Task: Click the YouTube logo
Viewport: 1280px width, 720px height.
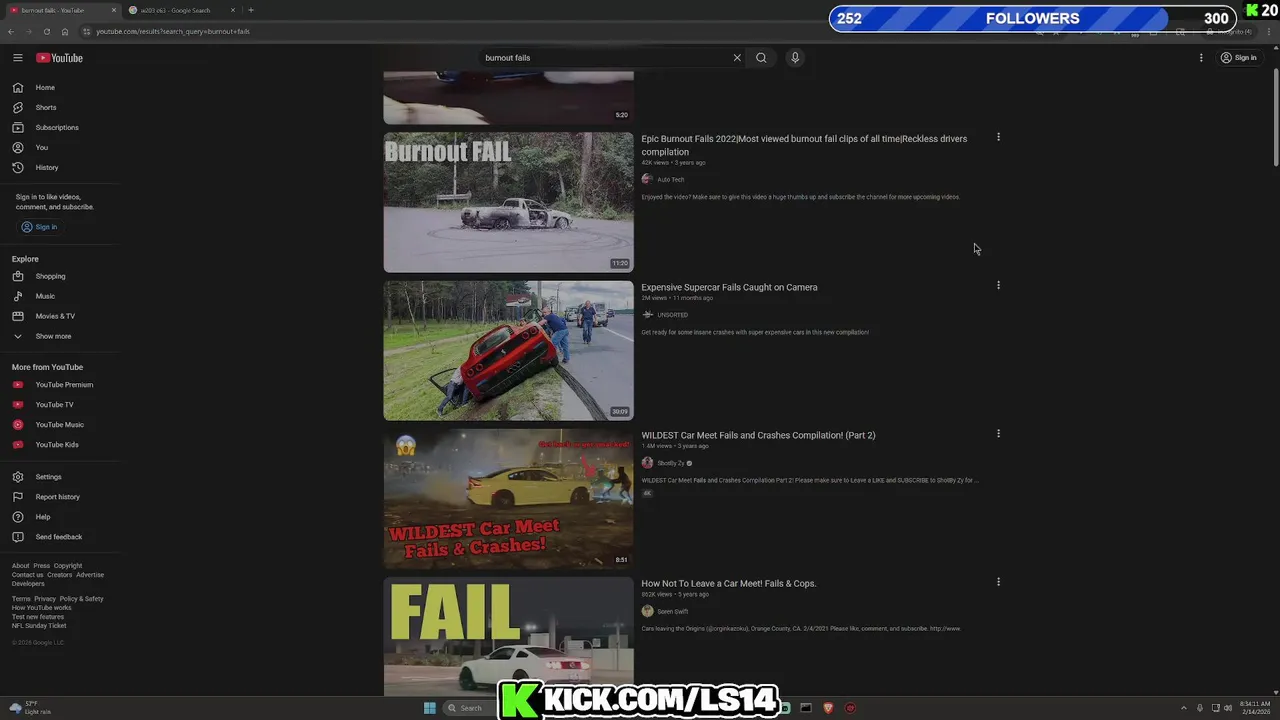Action: pos(60,58)
